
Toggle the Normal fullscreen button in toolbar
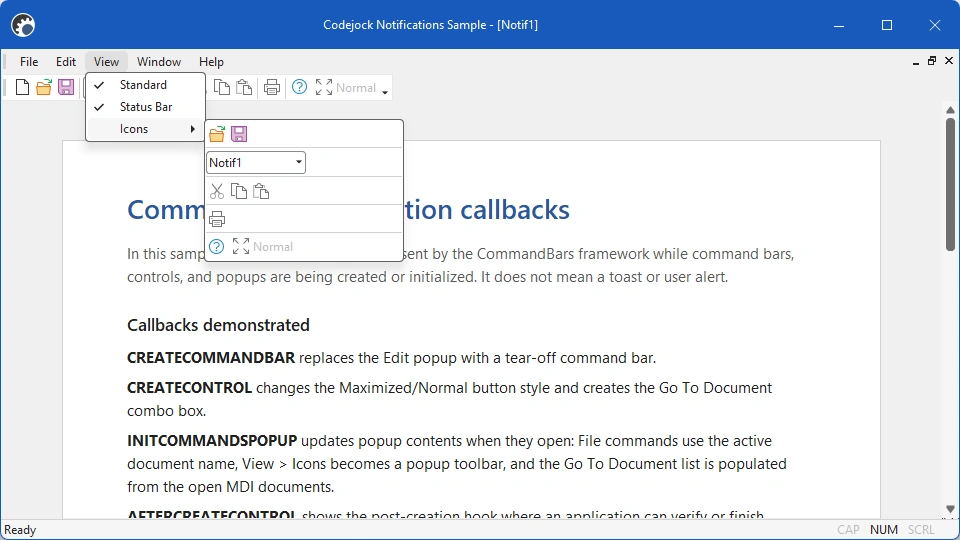click(x=345, y=88)
